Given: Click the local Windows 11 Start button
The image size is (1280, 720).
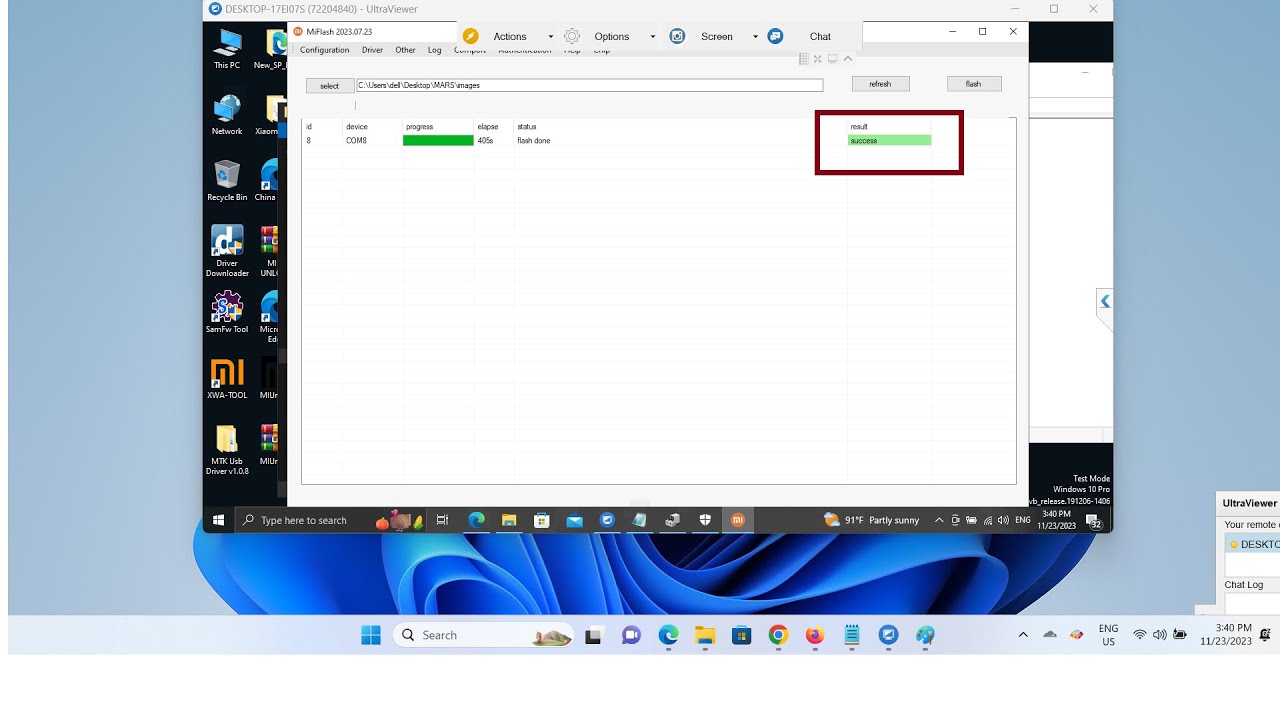Looking at the screenshot, I should (x=371, y=635).
